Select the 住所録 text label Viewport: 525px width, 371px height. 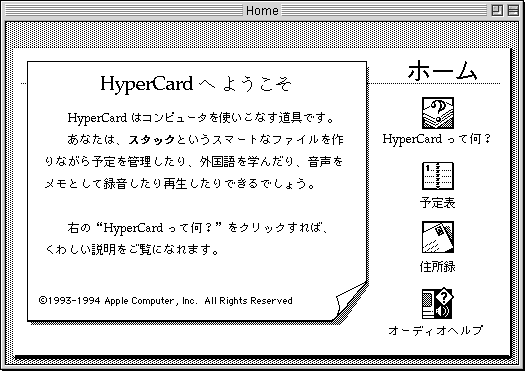(437, 267)
